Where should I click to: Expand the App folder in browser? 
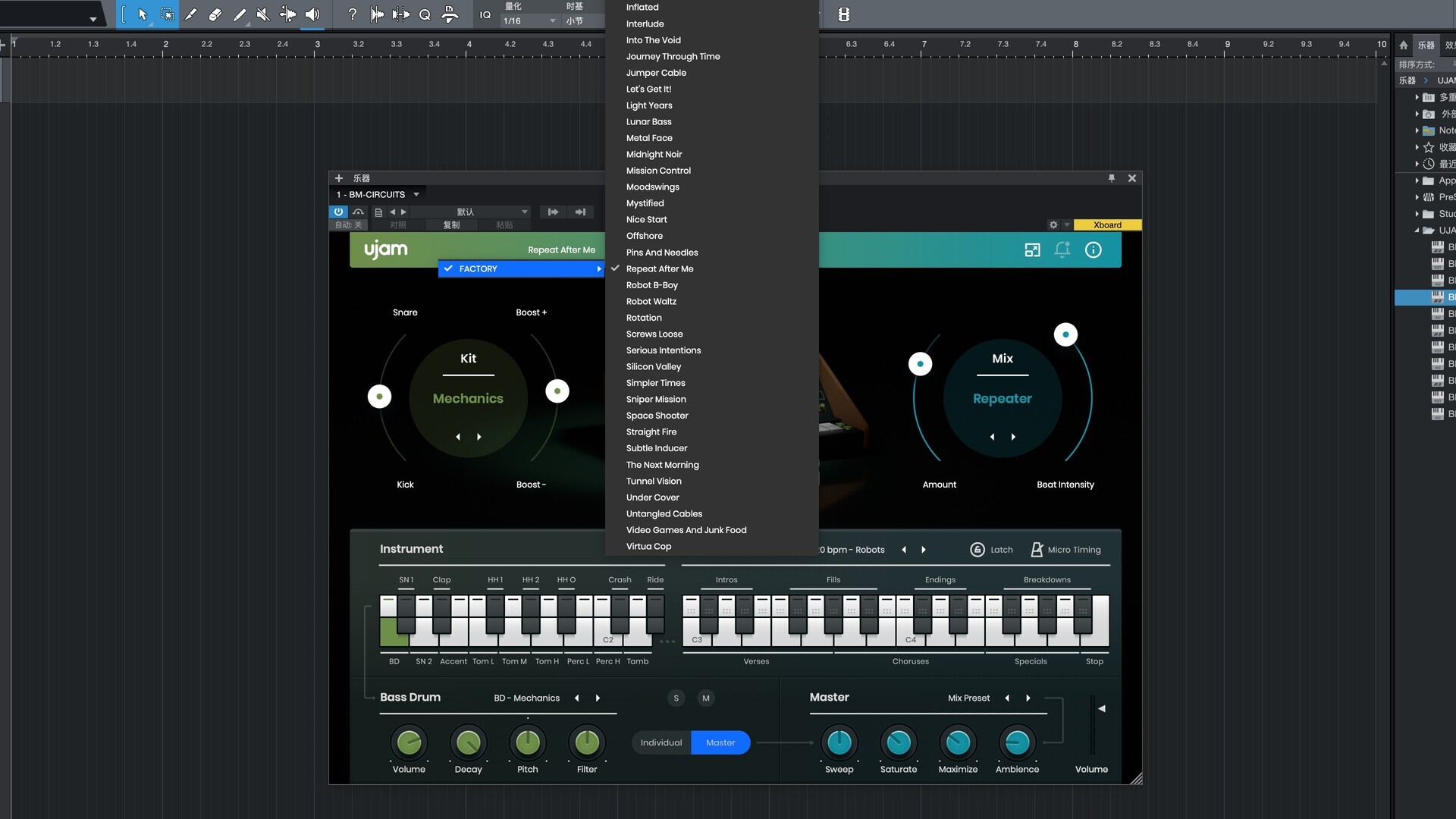[x=1417, y=181]
